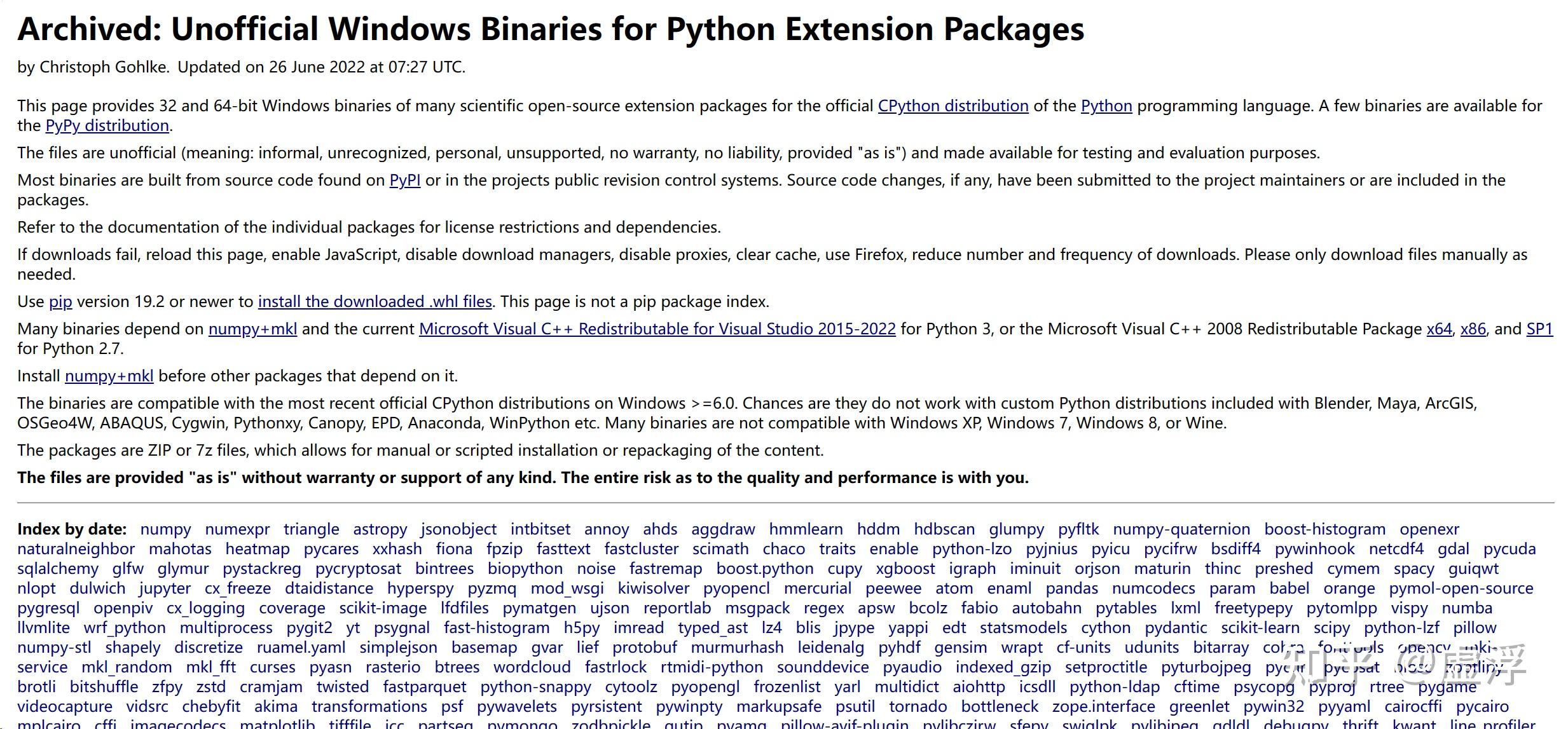This screenshot has height=729, width=1568.
Task: Click the pip link
Action: (x=60, y=302)
